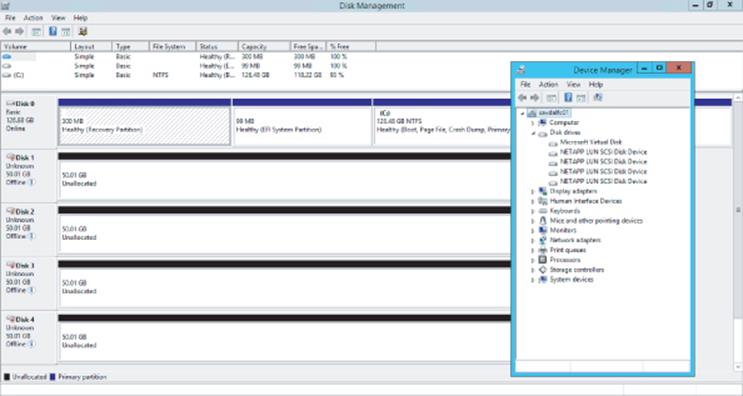Screen dimensions: 743x396
Task: Open Help menu in Device Manager
Action: (x=596, y=84)
